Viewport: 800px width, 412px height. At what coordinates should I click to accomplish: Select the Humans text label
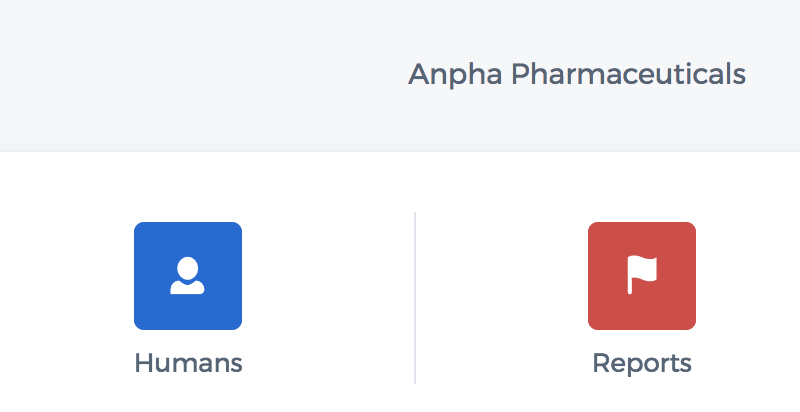[x=188, y=364]
